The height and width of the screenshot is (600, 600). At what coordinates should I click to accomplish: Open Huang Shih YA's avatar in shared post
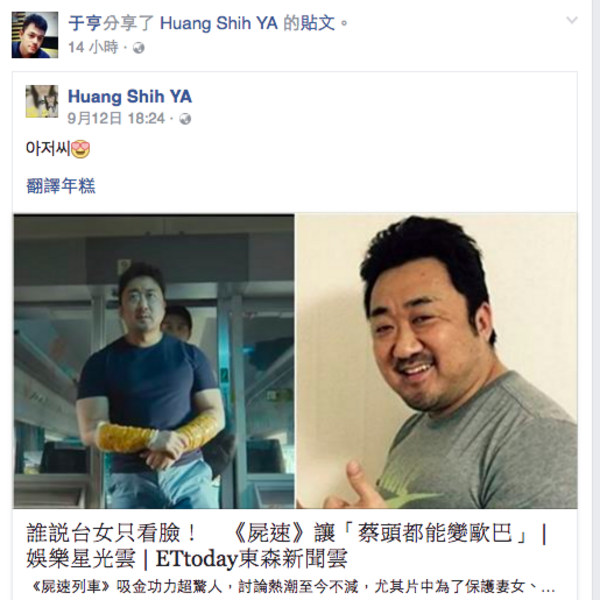(42, 101)
